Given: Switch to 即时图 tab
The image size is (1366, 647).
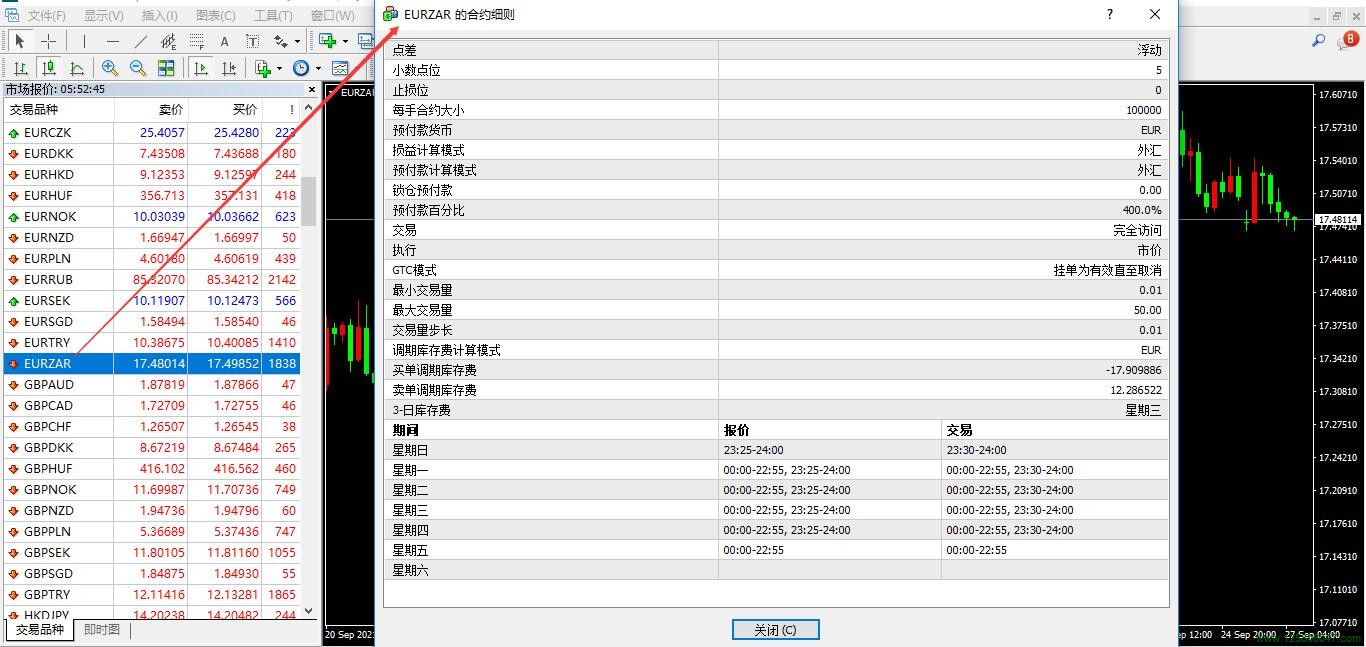Looking at the screenshot, I should 102,630.
